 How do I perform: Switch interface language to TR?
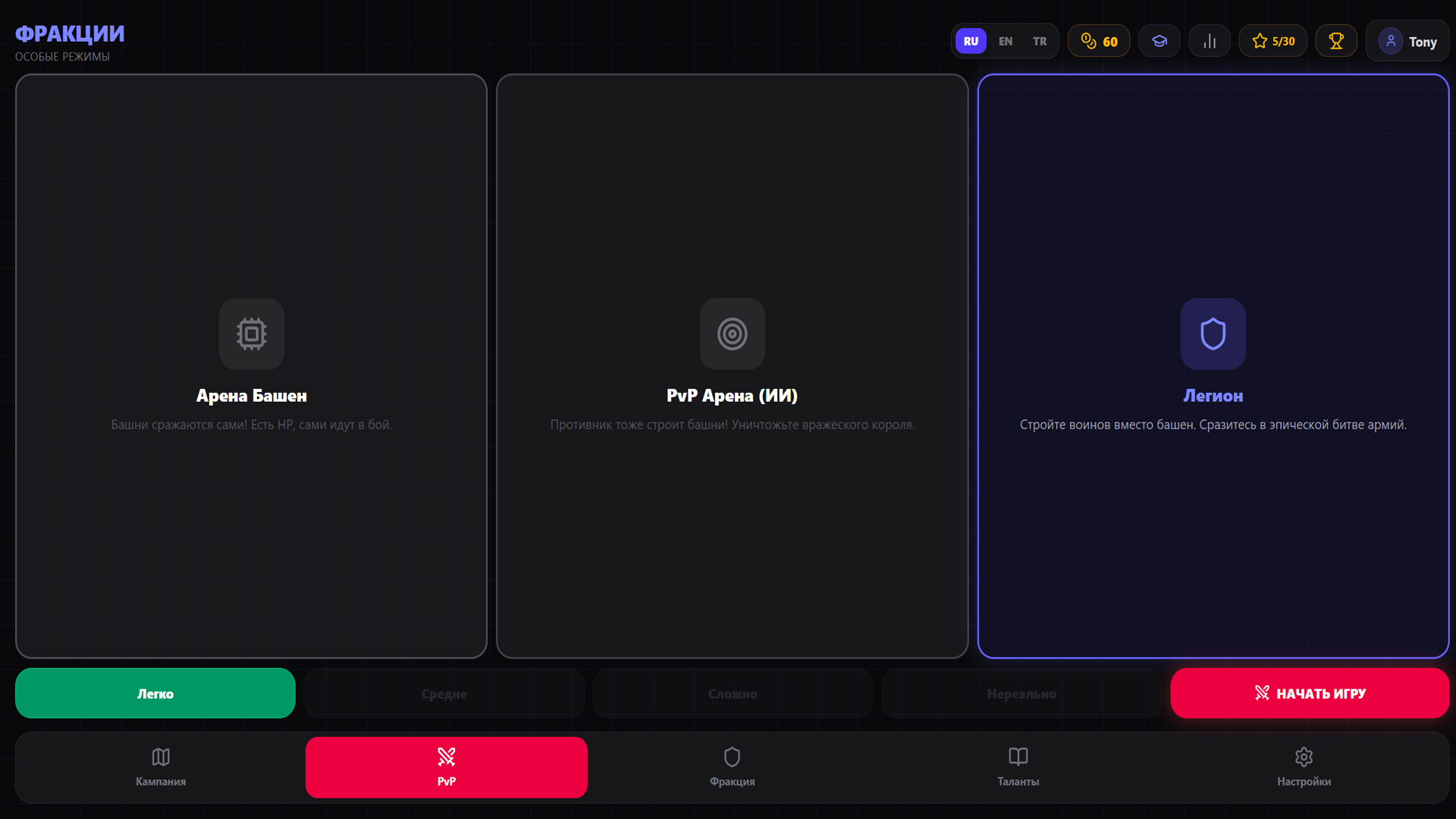coord(1040,41)
